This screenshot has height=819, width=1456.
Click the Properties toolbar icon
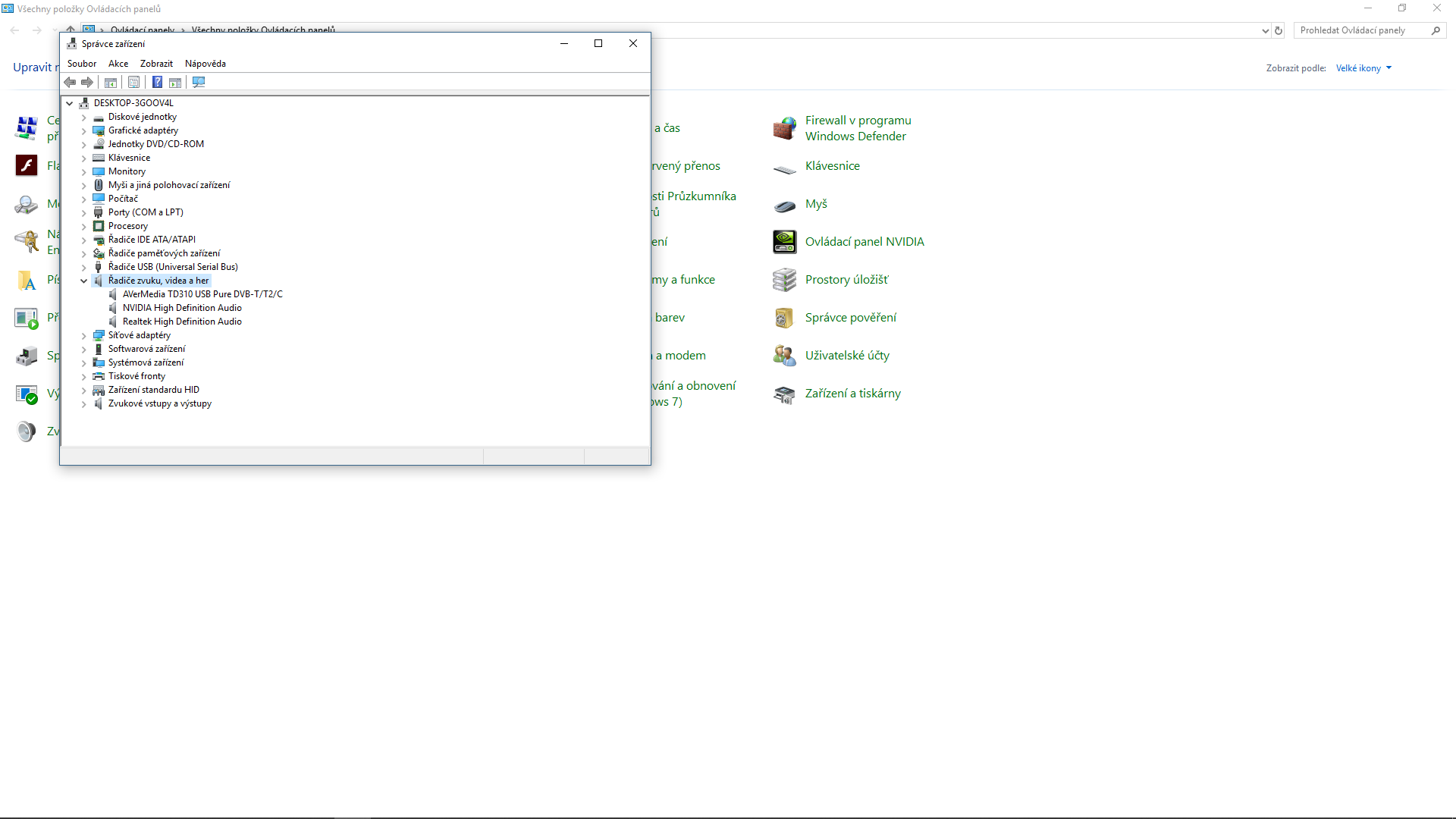[x=134, y=82]
